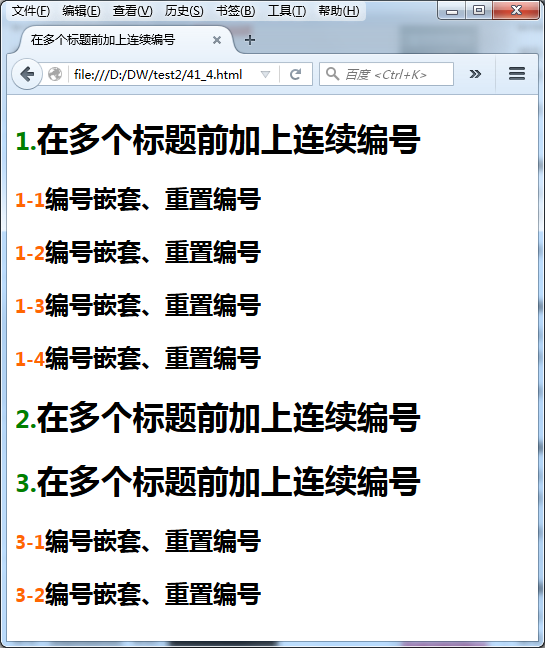545x648 pixels.
Task: Maximize the browser window
Action: 479,11
